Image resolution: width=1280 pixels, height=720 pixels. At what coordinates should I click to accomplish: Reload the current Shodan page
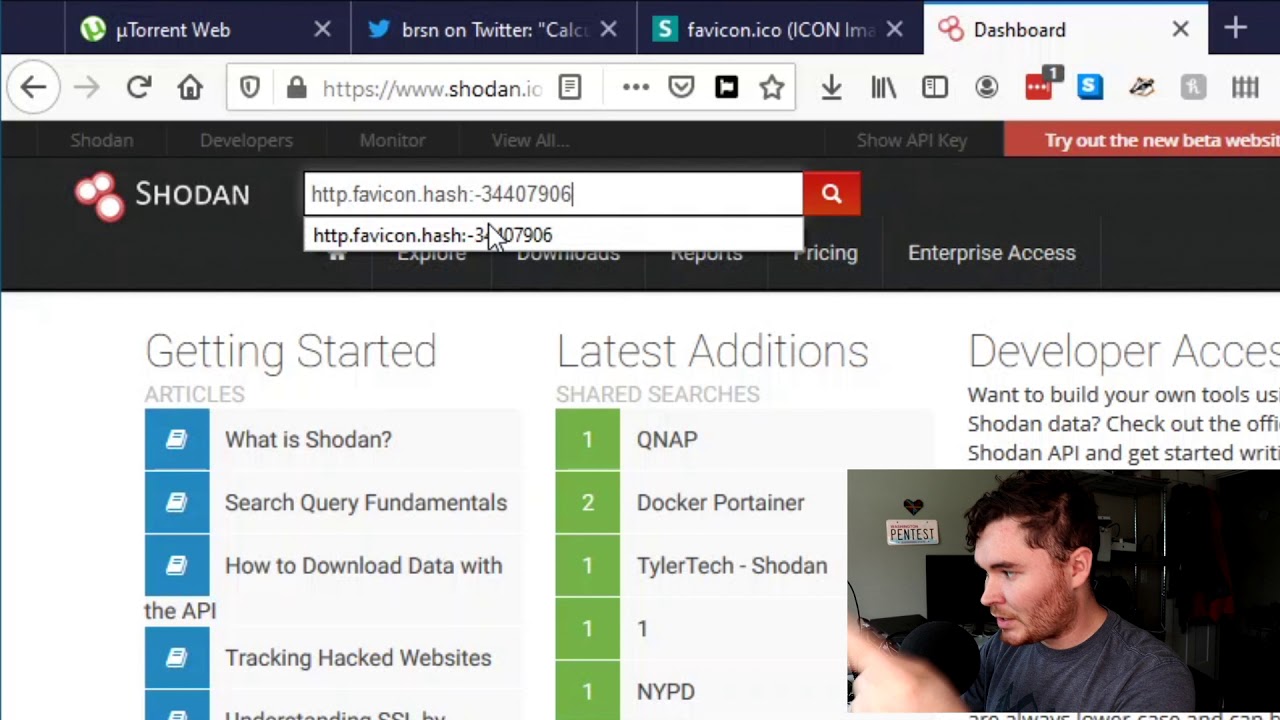tap(138, 88)
